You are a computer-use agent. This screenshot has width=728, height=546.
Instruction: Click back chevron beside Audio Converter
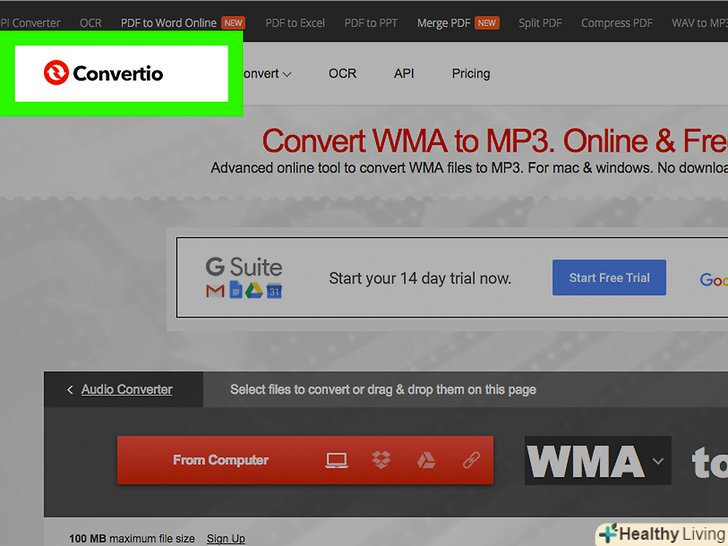(70, 390)
